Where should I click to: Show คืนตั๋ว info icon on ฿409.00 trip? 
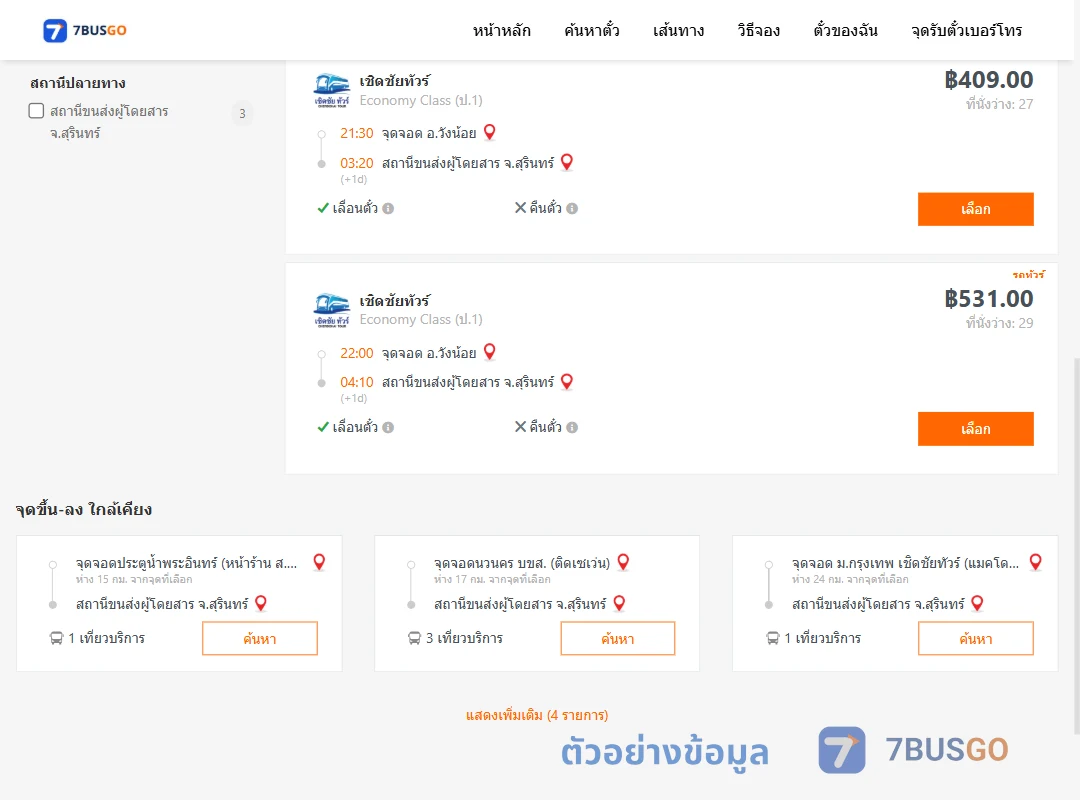point(572,208)
